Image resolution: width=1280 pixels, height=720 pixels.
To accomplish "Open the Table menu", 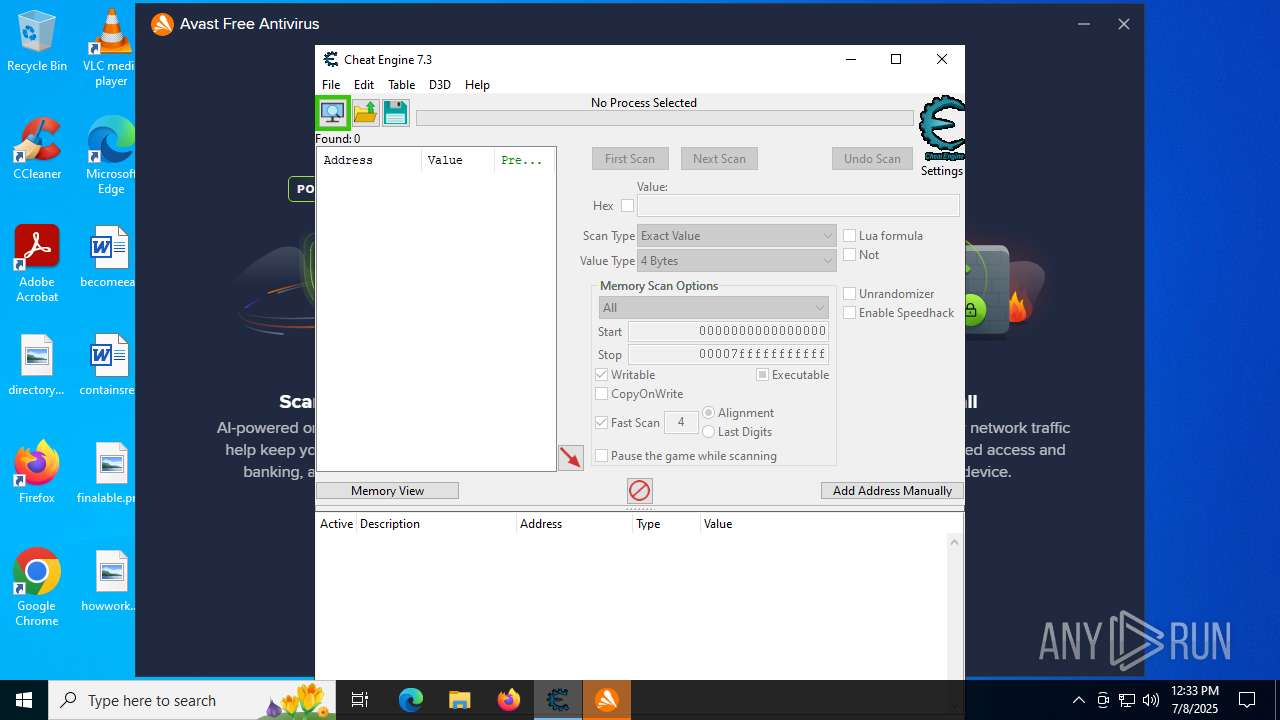I will coord(402,85).
